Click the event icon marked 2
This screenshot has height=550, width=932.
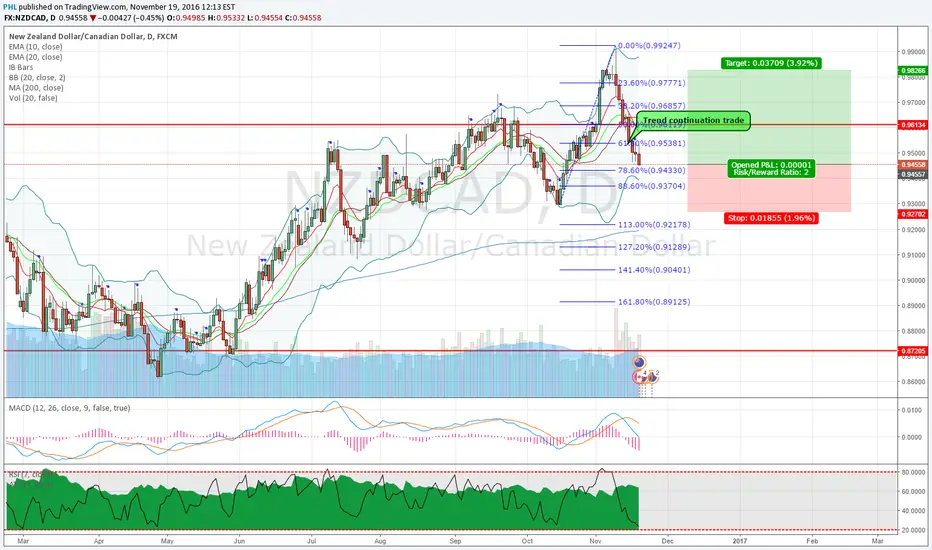[x=652, y=376]
